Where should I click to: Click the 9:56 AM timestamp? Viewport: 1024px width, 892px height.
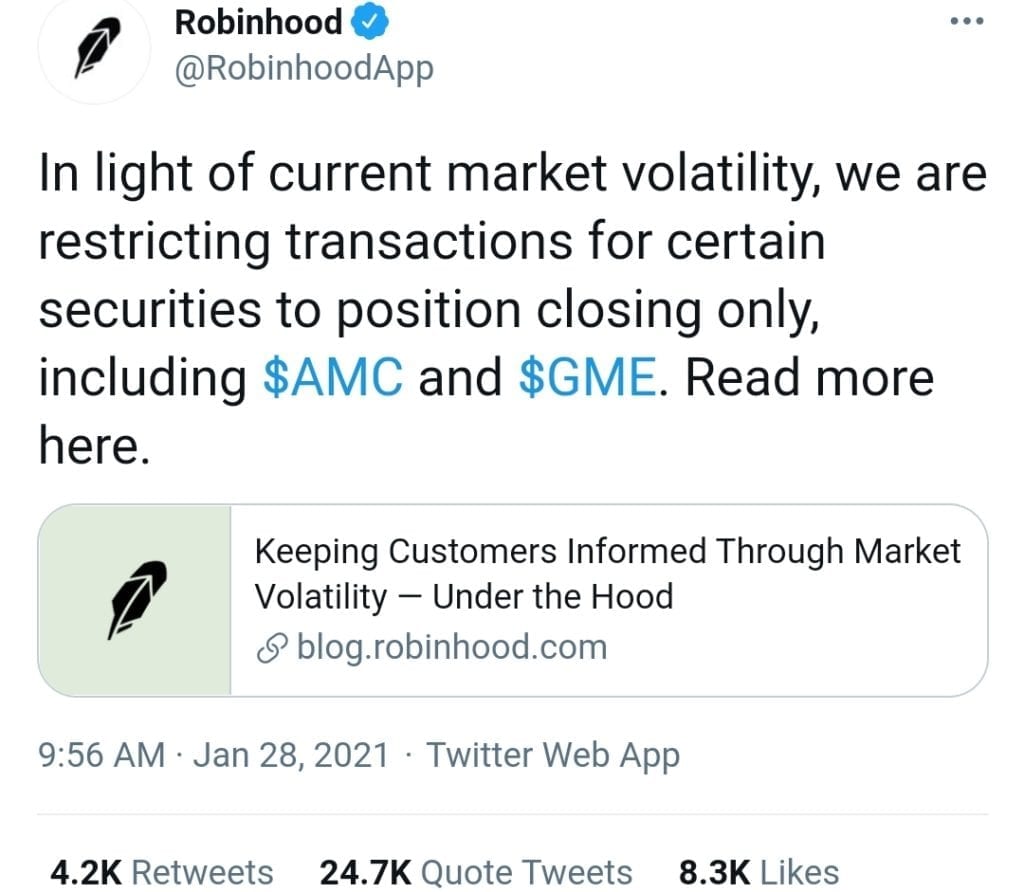tap(102, 755)
